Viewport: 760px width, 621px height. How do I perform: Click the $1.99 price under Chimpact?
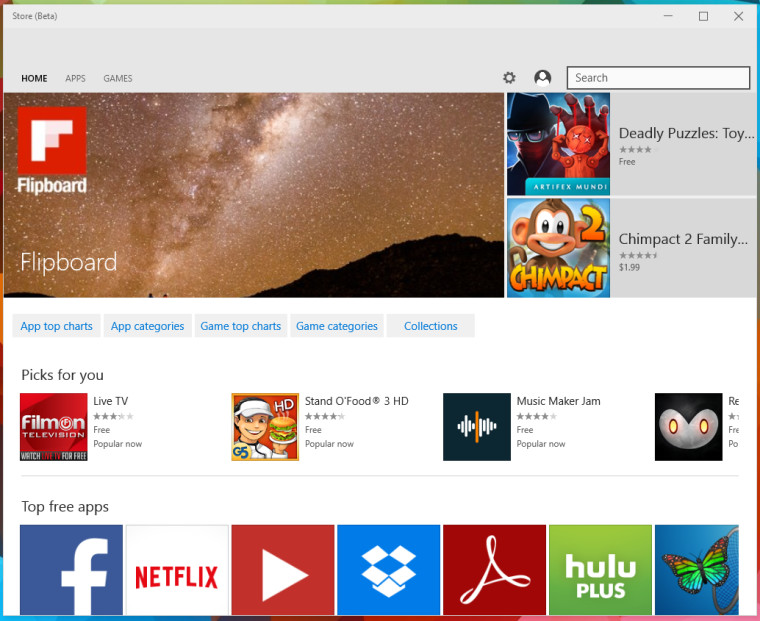(x=629, y=267)
